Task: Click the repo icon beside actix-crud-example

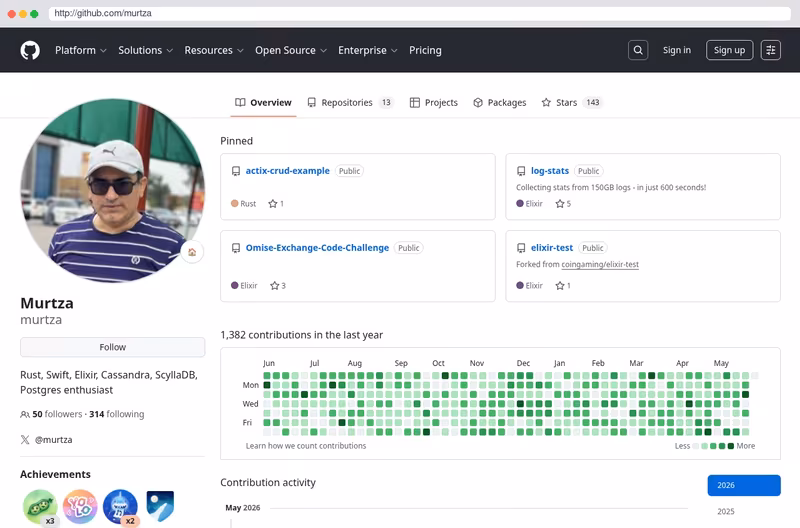Action: tap(236, 171)
